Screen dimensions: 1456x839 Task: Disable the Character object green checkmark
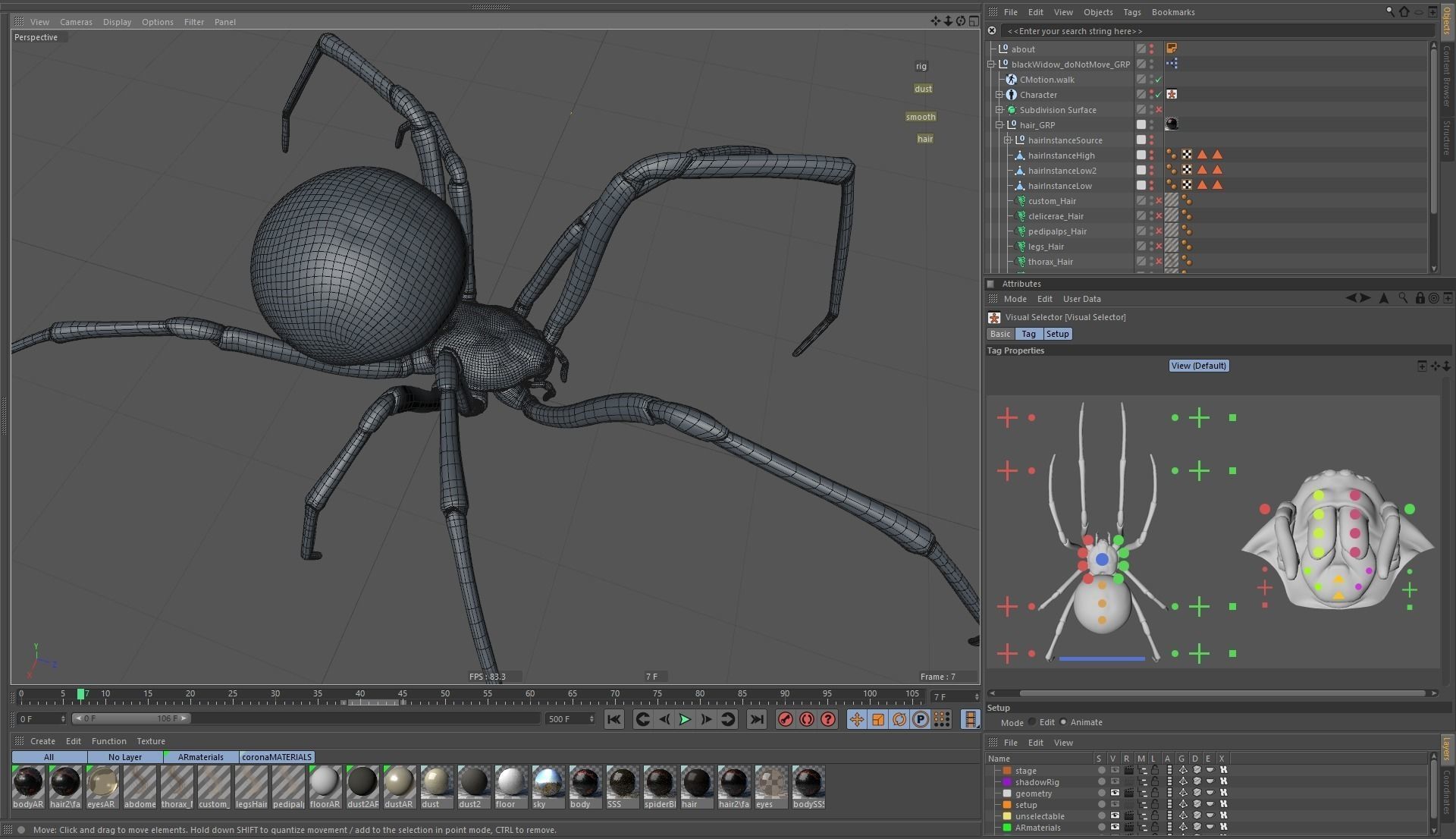[x=1159, y=95]
